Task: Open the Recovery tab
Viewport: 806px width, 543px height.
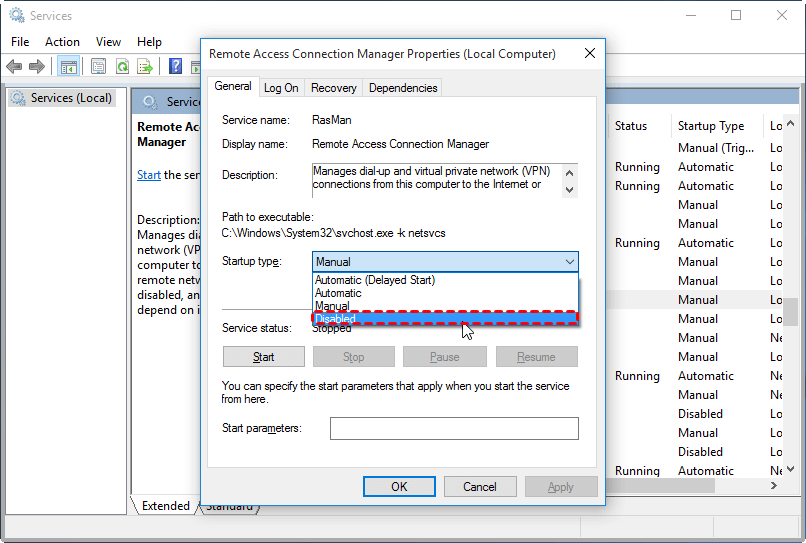Action: pos(334,88)
